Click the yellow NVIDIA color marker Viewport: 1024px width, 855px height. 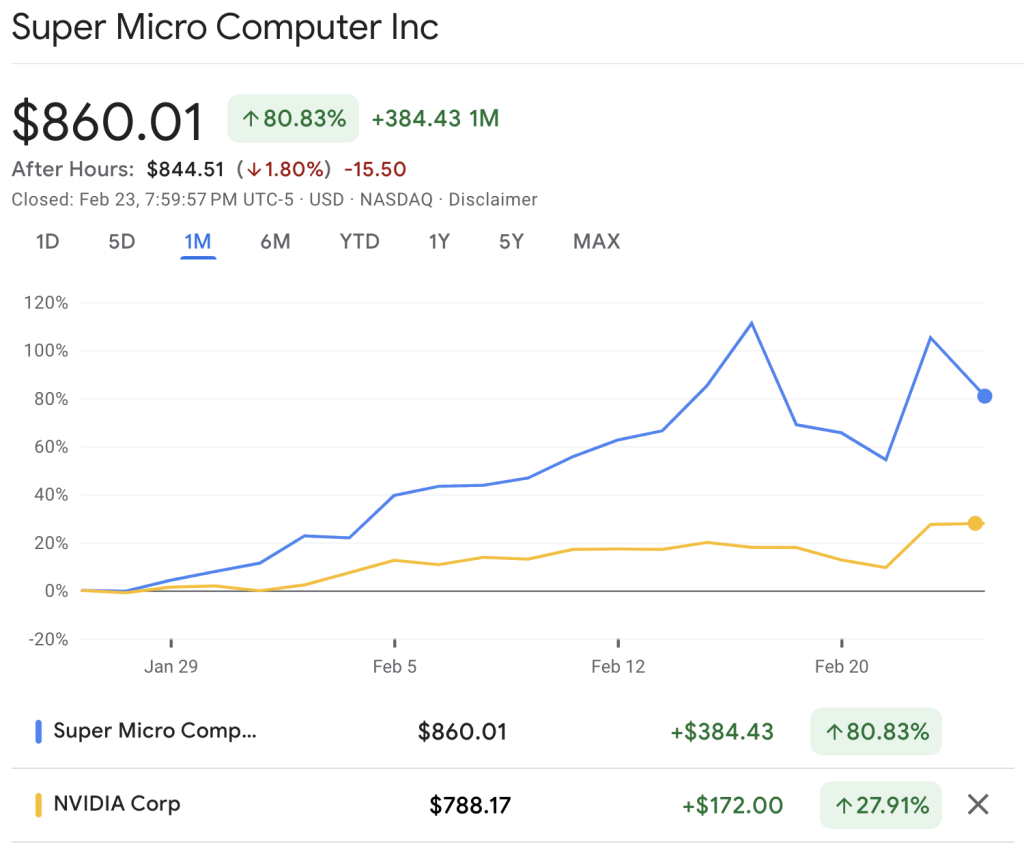(x=38, y=804)
